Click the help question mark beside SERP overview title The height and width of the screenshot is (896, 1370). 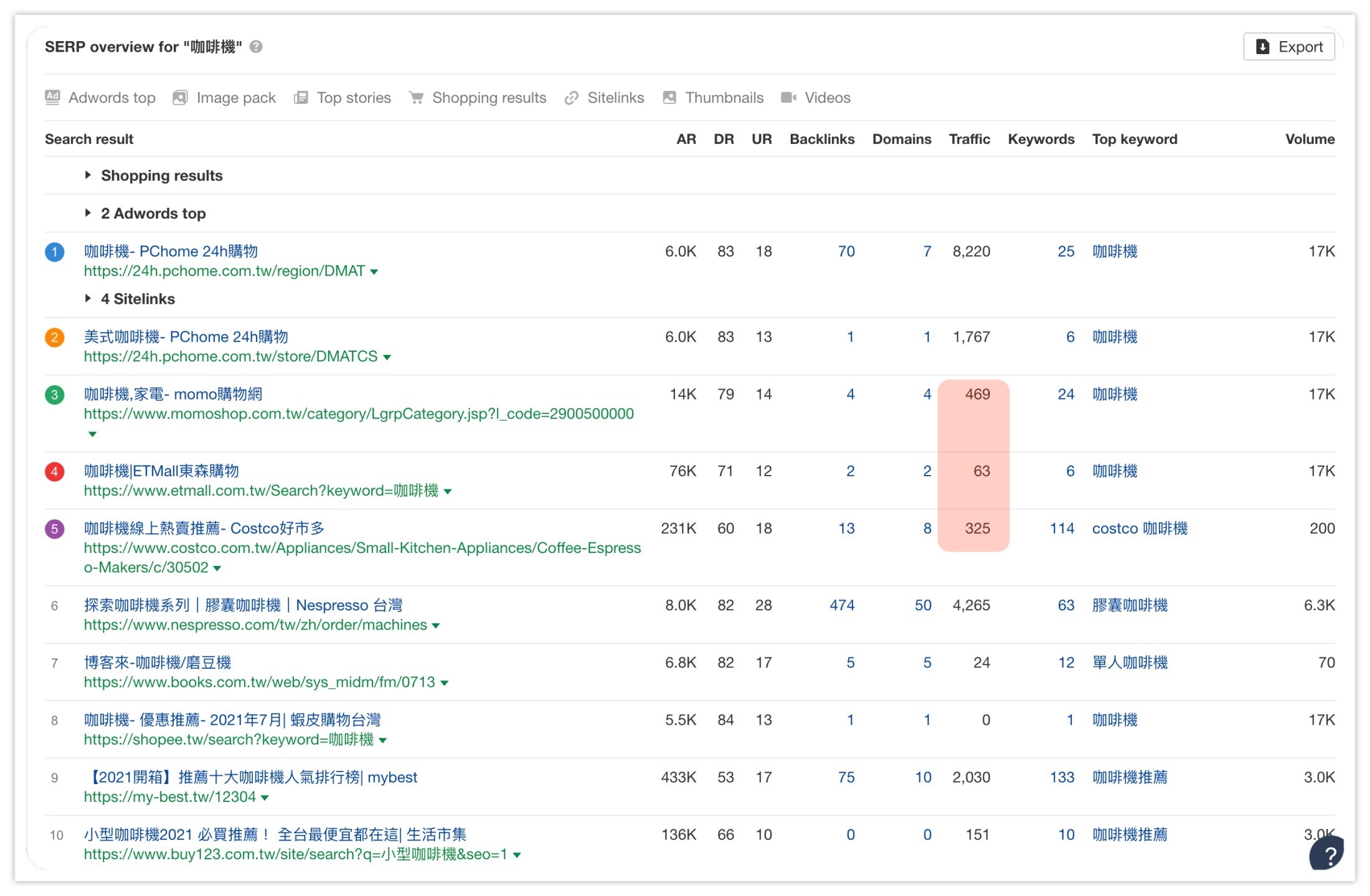click(x=256, y=47)
